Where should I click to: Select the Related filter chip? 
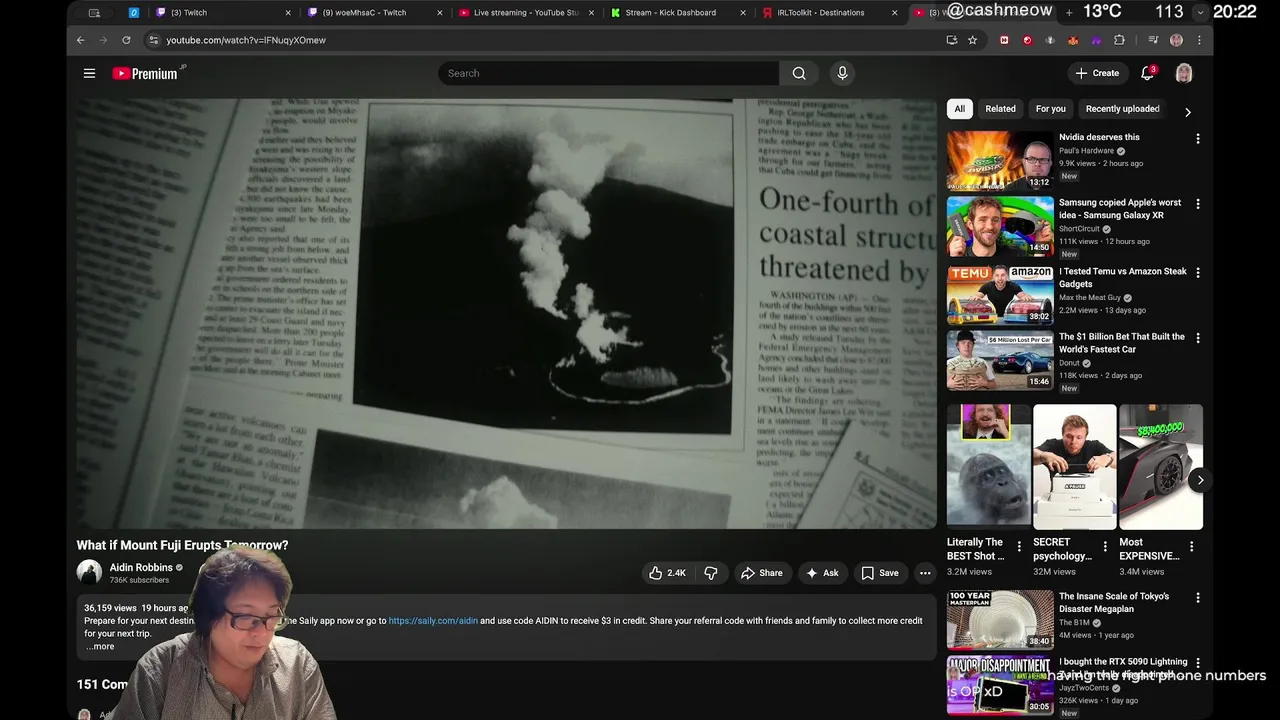point(1000,109)
